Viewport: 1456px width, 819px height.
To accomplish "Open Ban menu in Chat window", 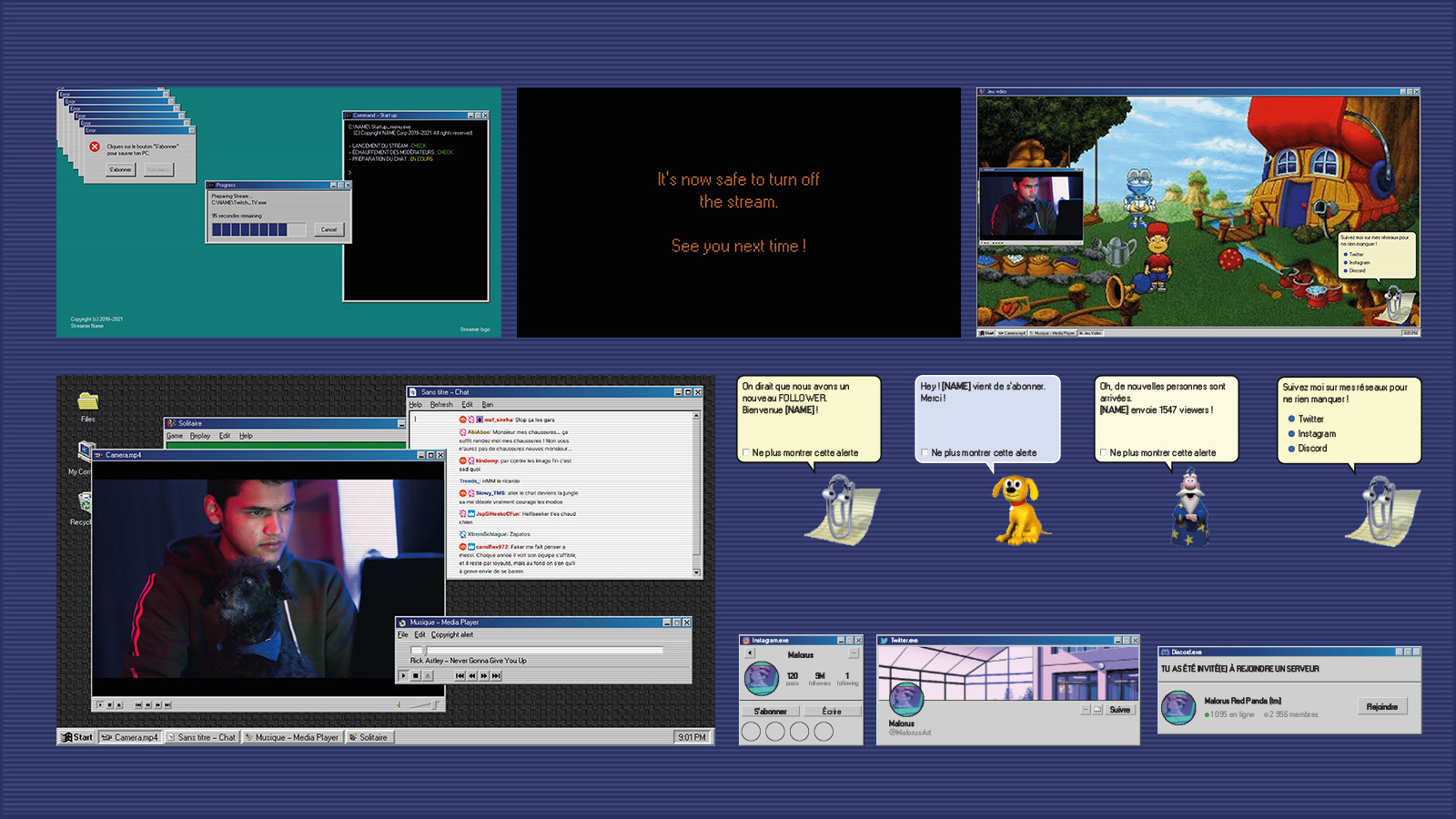I will tap(488, 404).
